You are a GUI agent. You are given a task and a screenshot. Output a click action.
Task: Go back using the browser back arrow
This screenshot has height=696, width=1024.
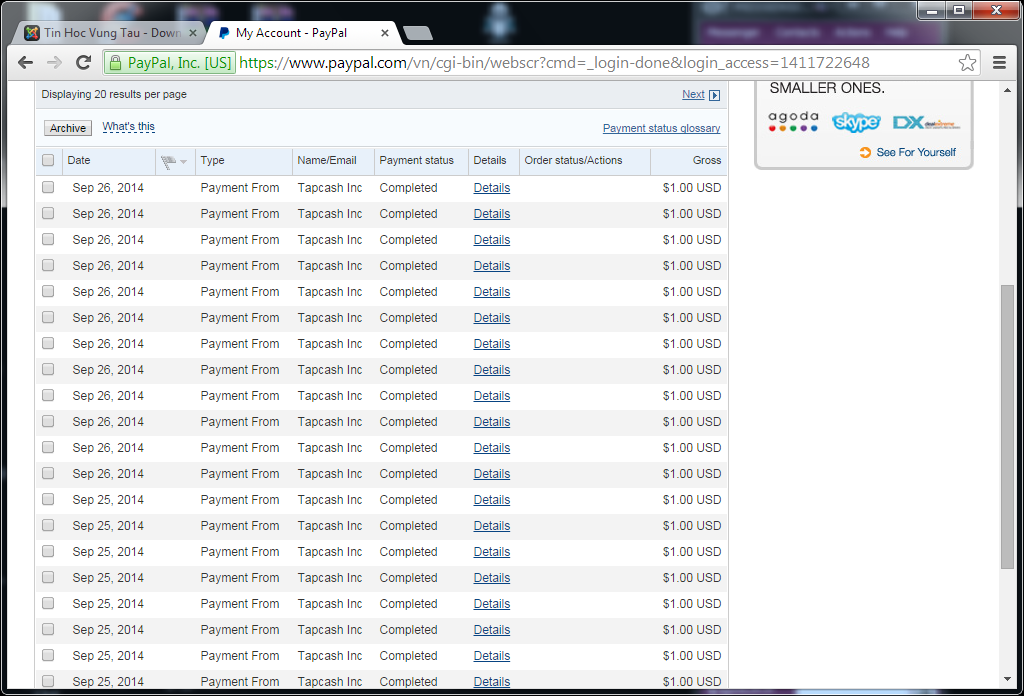tap(25, 63)
